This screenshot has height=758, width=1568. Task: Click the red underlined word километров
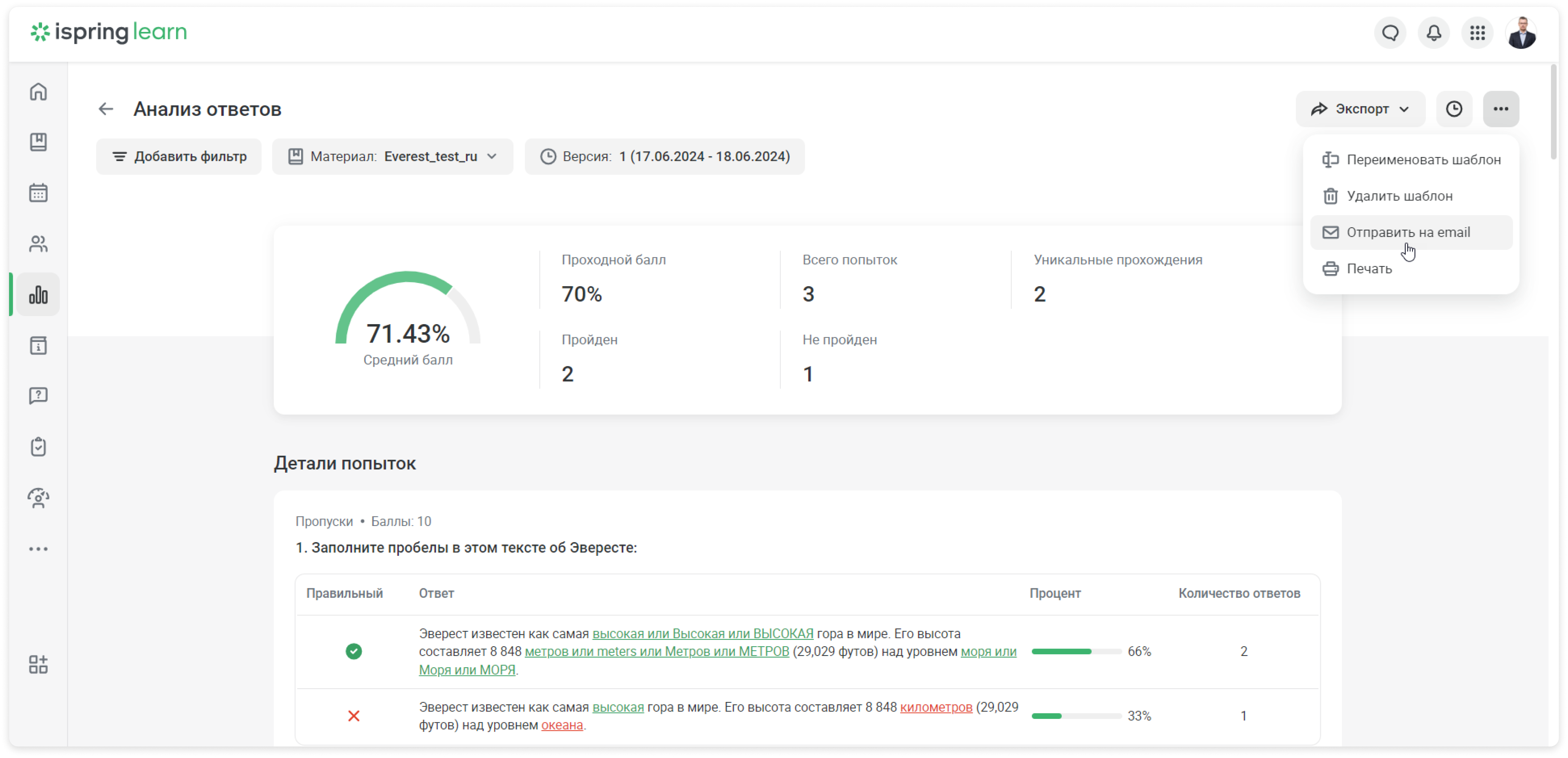pos(936,708)
